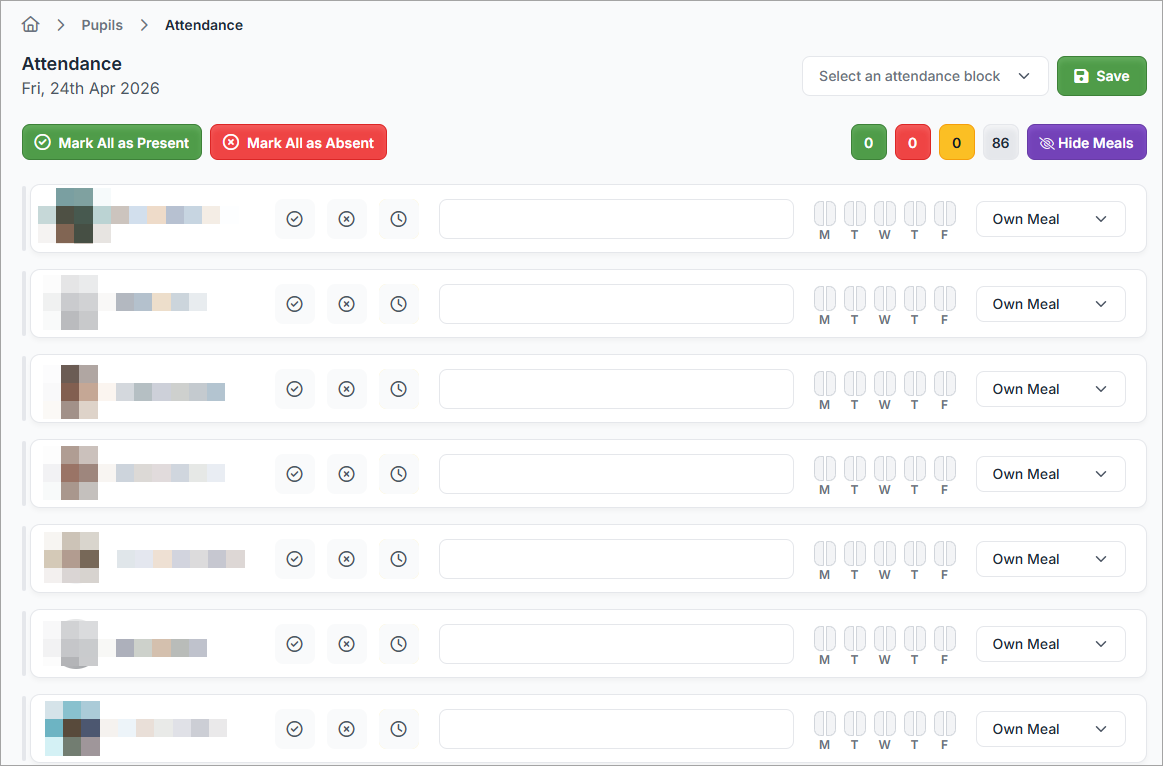The height and width of the screenshot is (766, 1163).
Task: Mark third pupil late with clock icon
Action: pos(398,389)
